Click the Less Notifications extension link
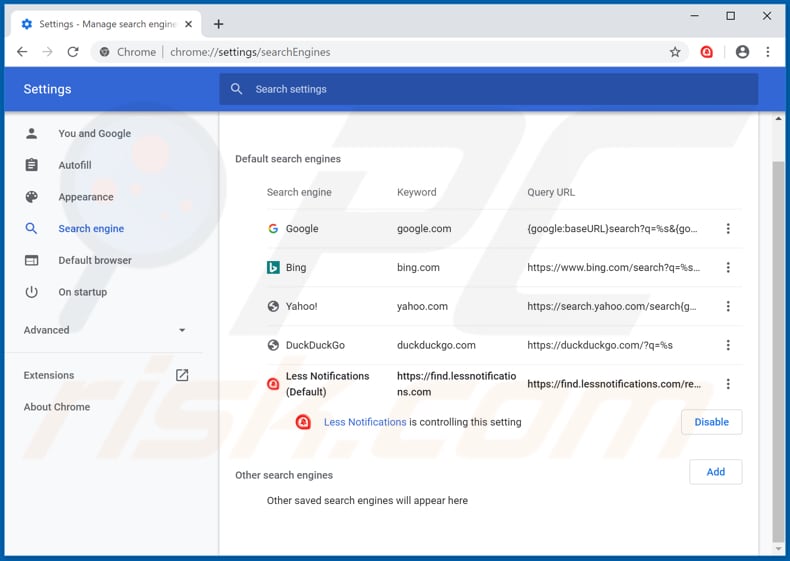The image size is (790, 561). tap(365, 422)
